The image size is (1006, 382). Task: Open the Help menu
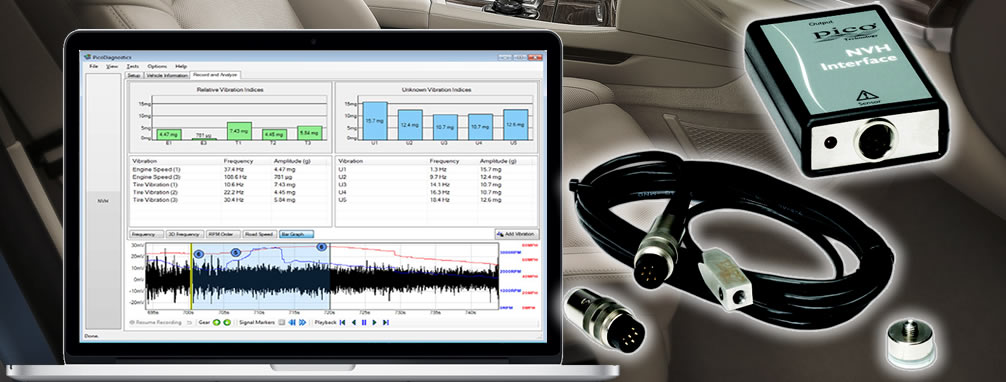coord(181,66)
